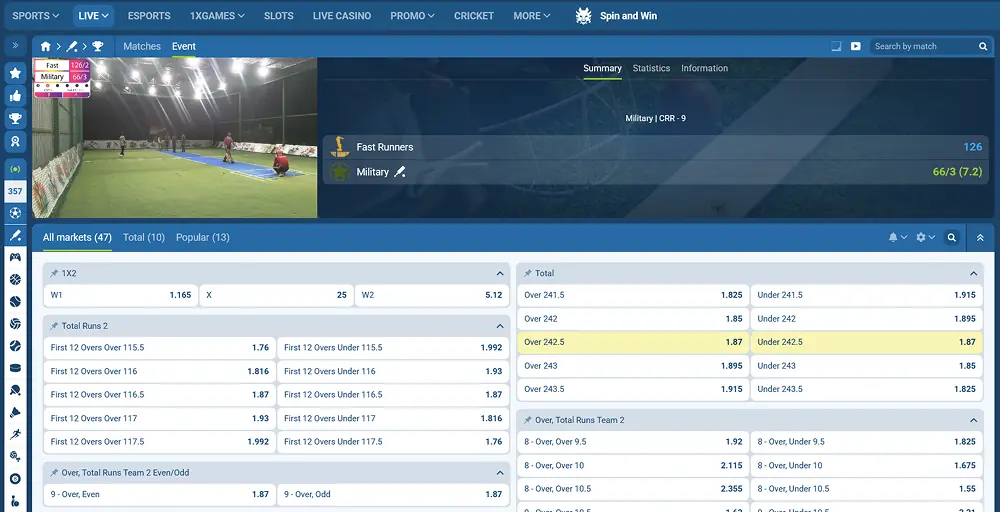The height and width of the screenshot is (512, 1000).
Task: Go to SLOTS in top navigation
Action: click(279, 16)
